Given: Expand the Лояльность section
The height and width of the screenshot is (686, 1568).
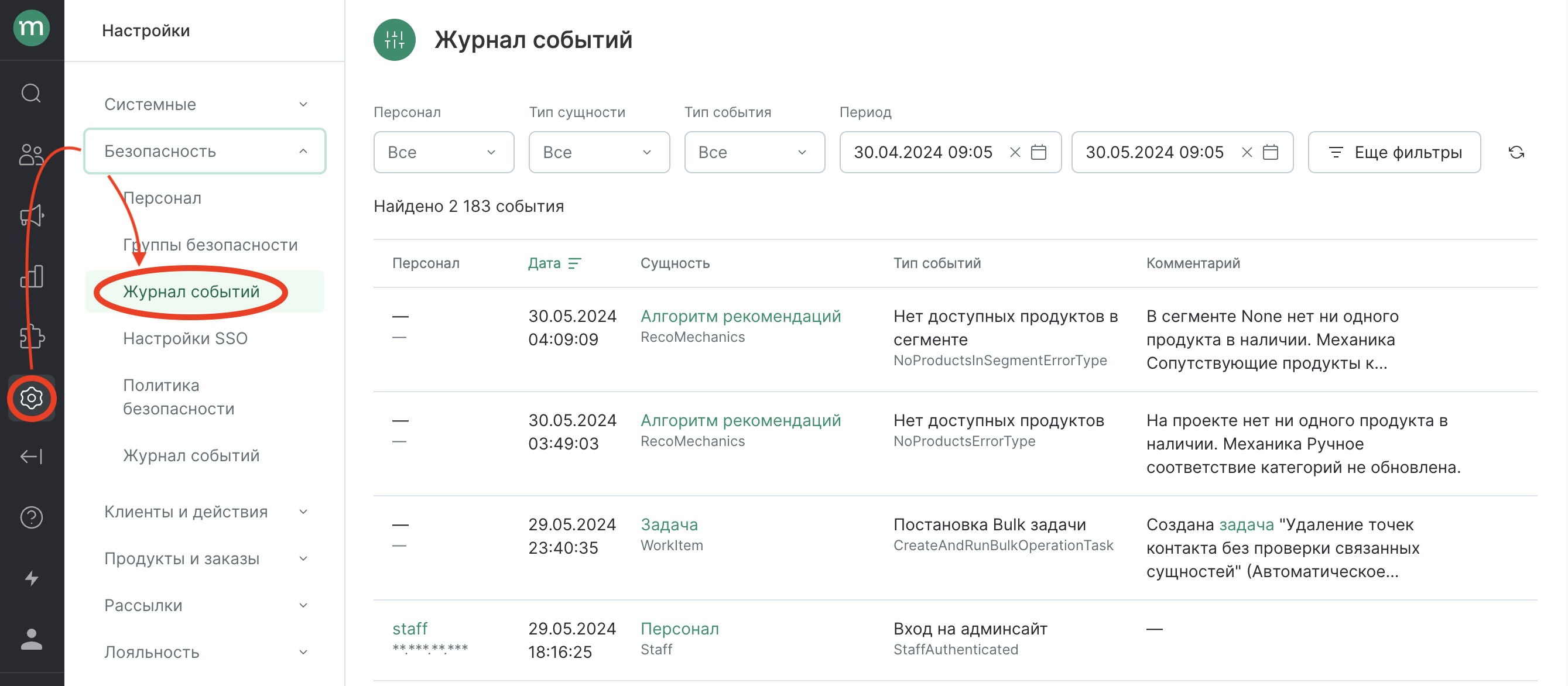Looking at the screenshot, I should click(x=204, y=652).
